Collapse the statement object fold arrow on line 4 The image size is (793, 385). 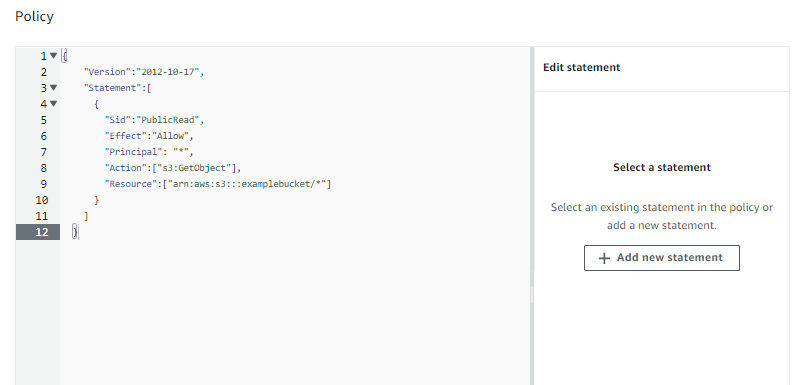(53, 104)
